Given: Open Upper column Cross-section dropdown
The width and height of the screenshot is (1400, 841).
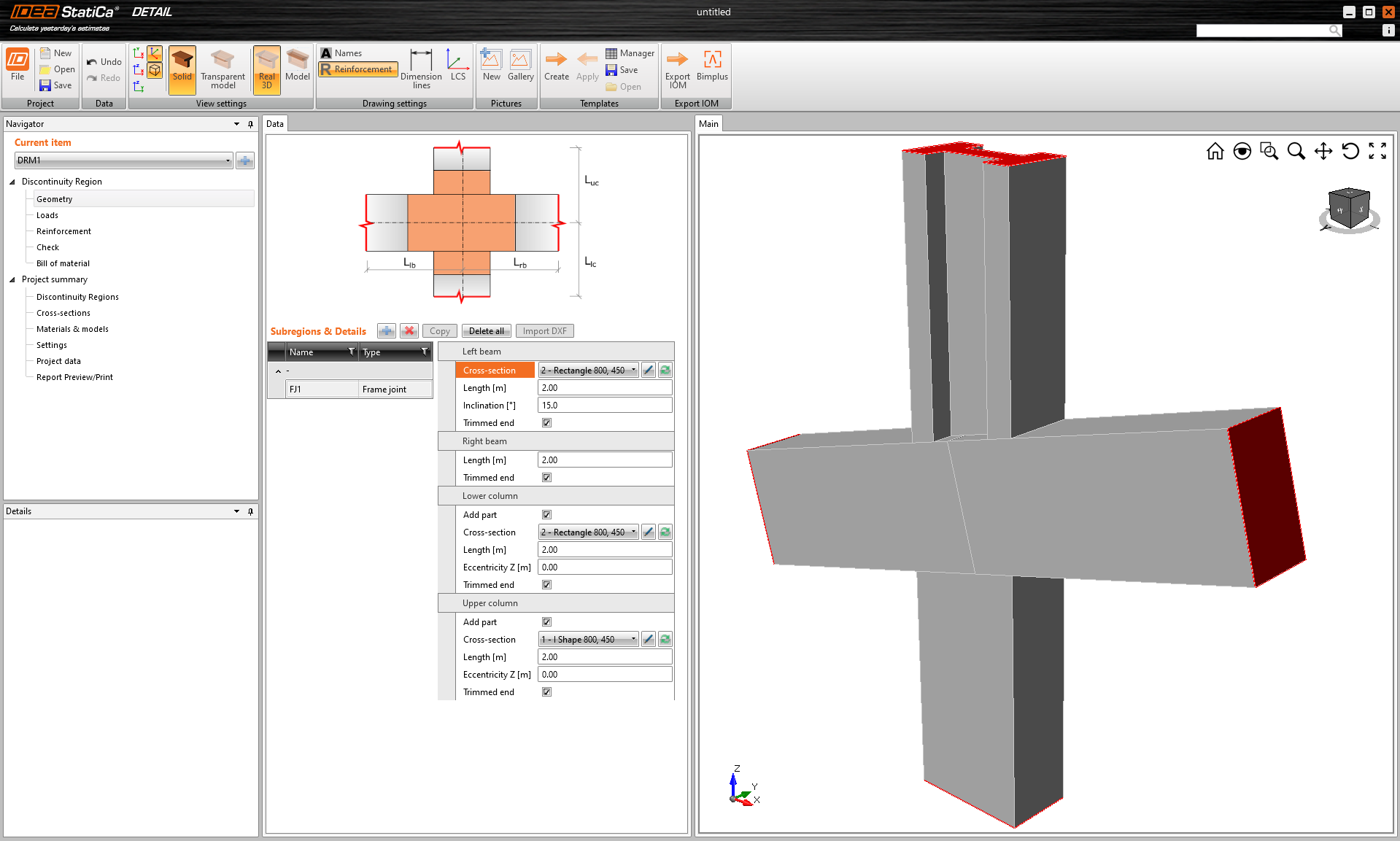Looking at the screenshot, I should pyautogui.click(x=588, y=640).
